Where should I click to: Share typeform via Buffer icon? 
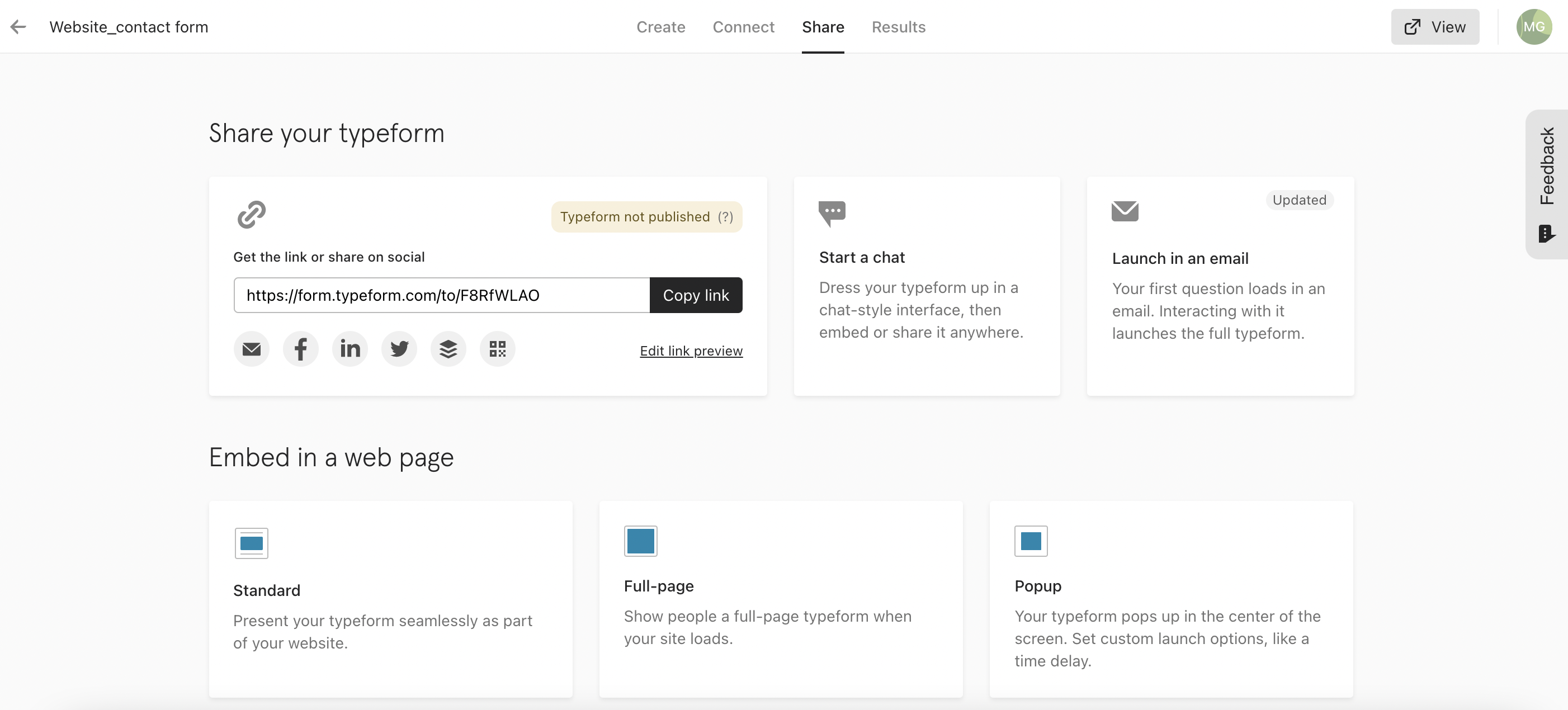point(448,349)
